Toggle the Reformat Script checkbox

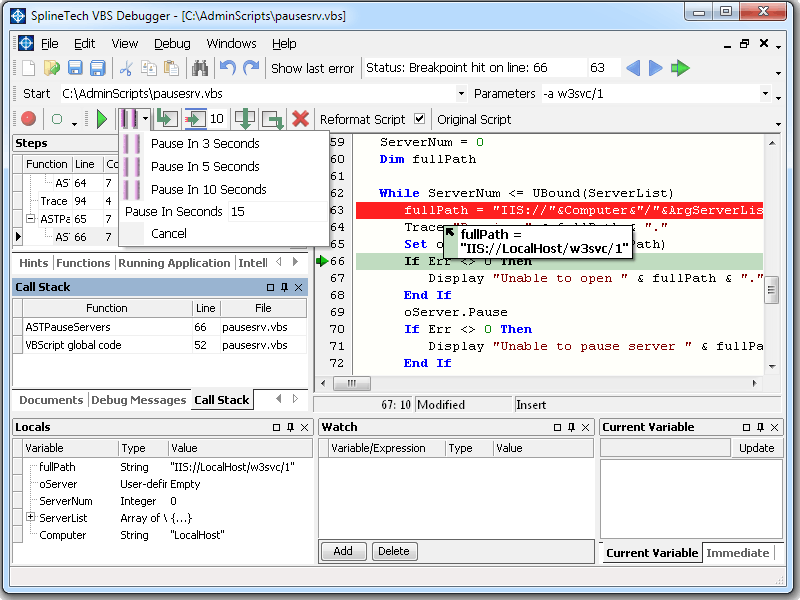pyautogui.click(x=419, y=119)
